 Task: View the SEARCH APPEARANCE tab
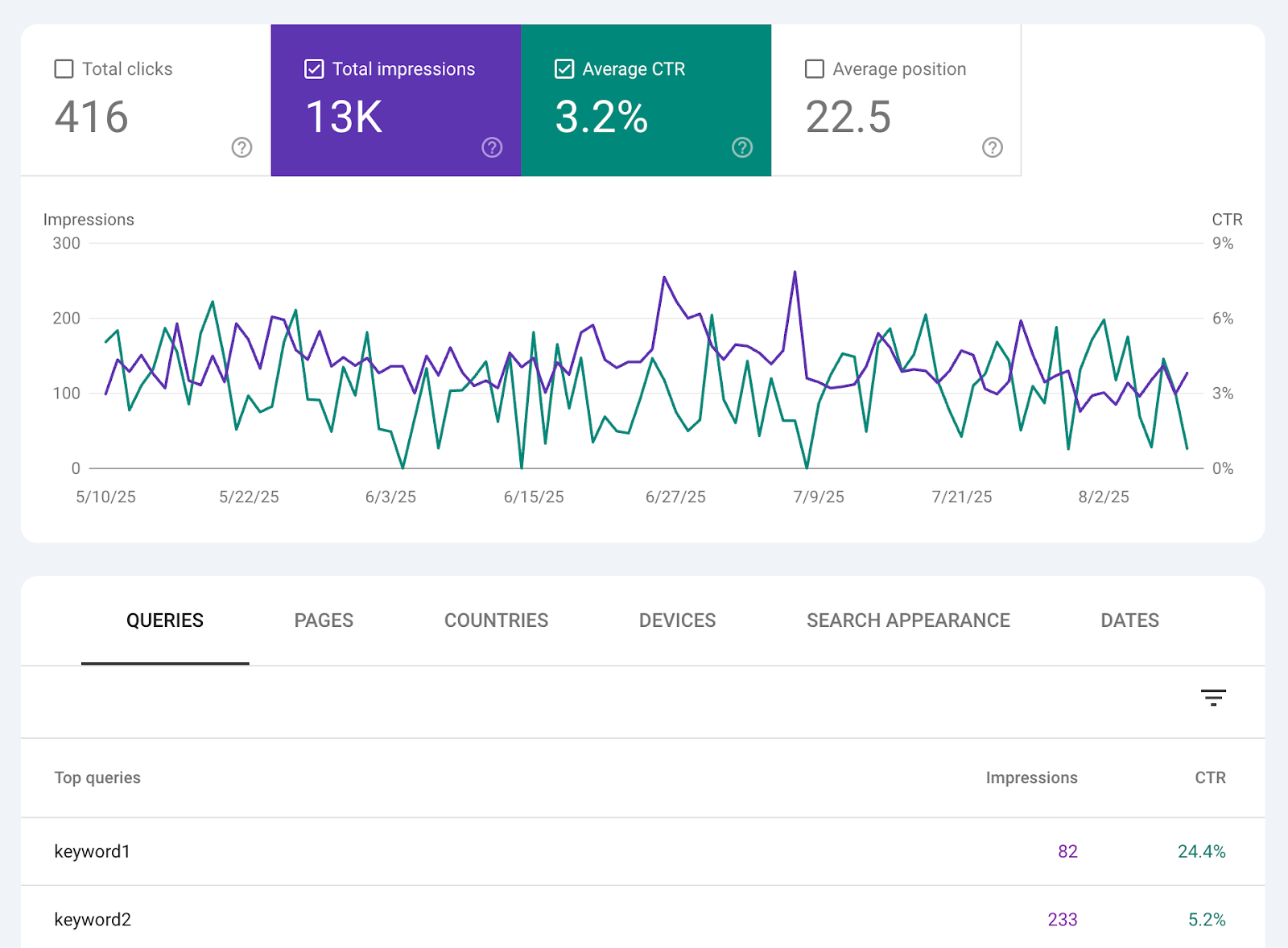pos(908,620)
